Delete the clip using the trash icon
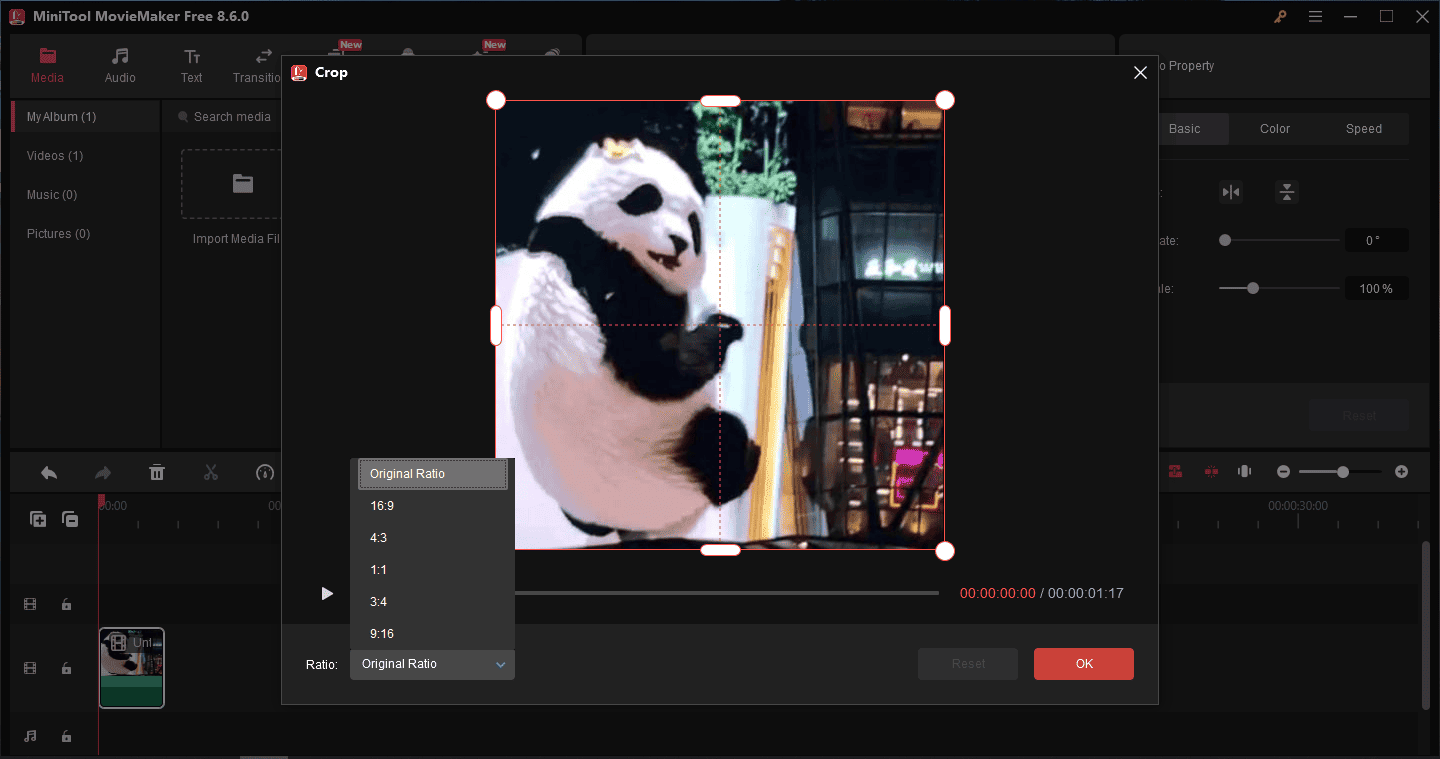Viewport: 1440px width, 759px height. pos(157,471)
